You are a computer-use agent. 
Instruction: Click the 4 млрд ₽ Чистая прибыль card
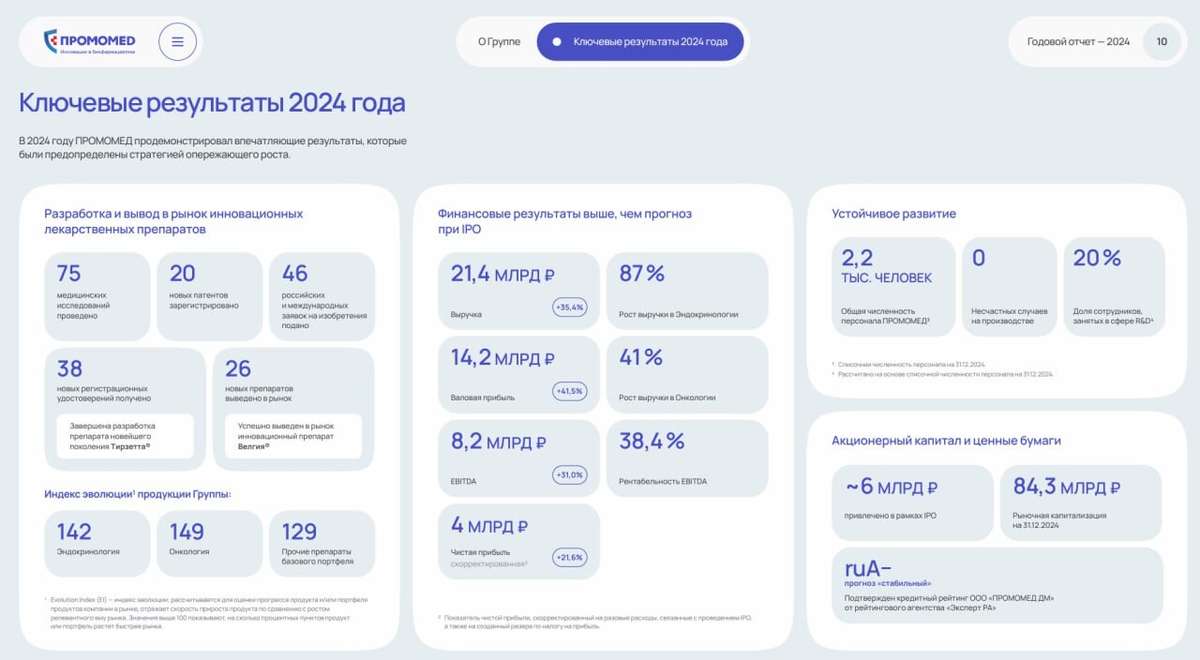[x=519, y=542]
